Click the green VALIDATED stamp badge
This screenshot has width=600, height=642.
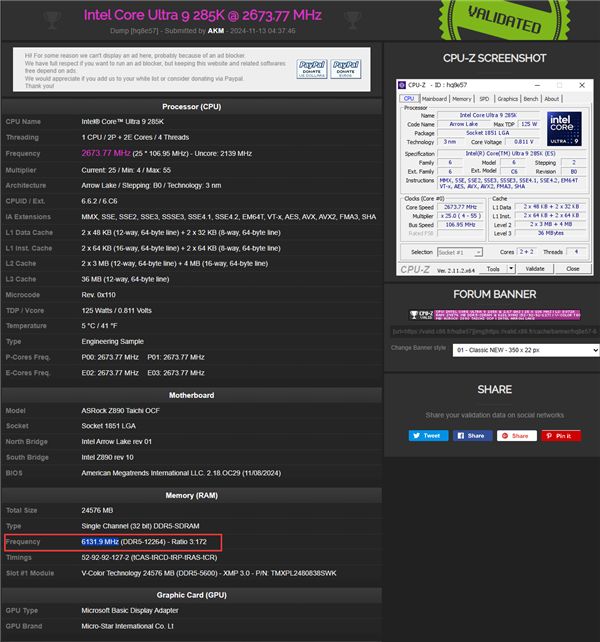505,20
